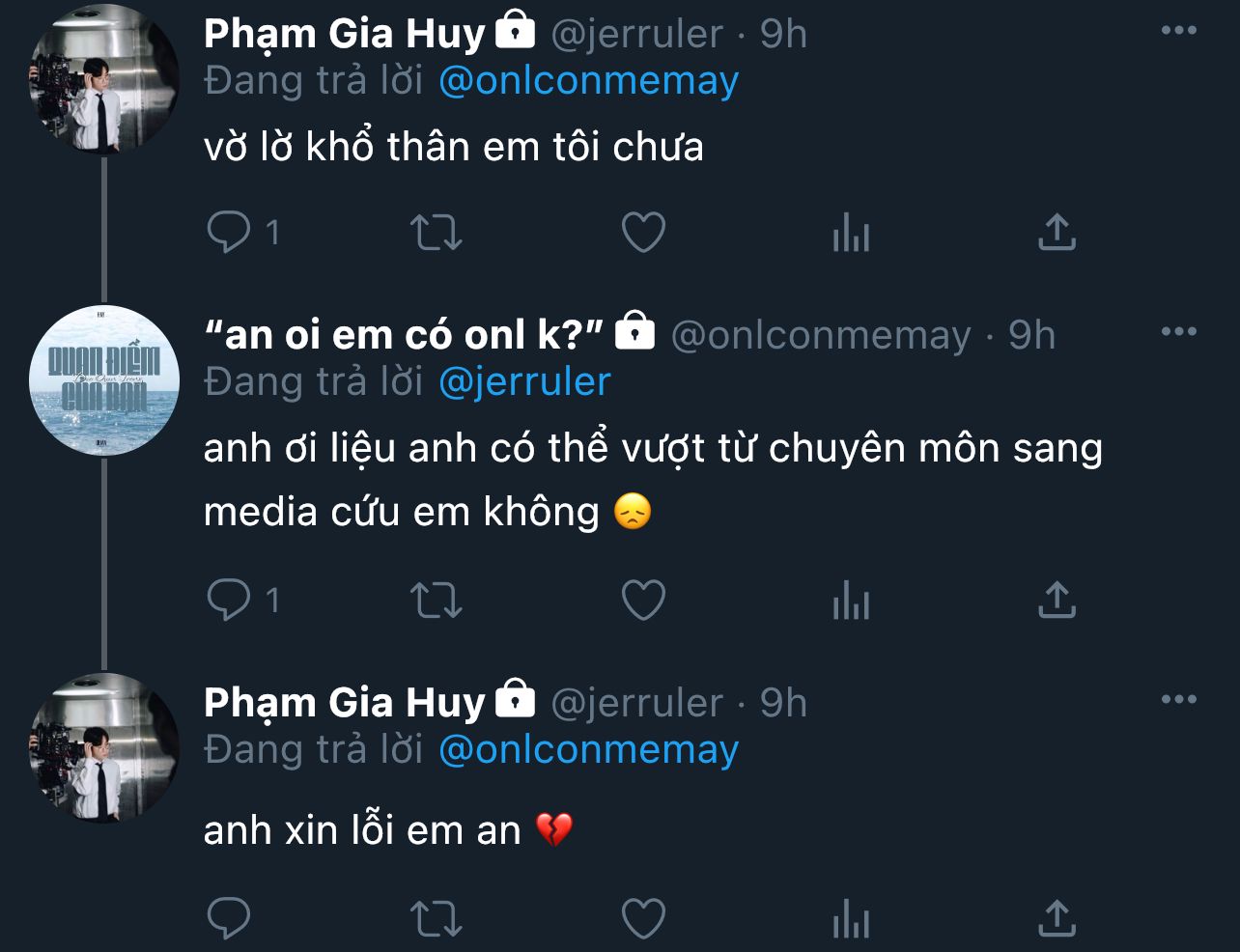
Task: View analytics for the first tweet
Action: coord(851,233)
